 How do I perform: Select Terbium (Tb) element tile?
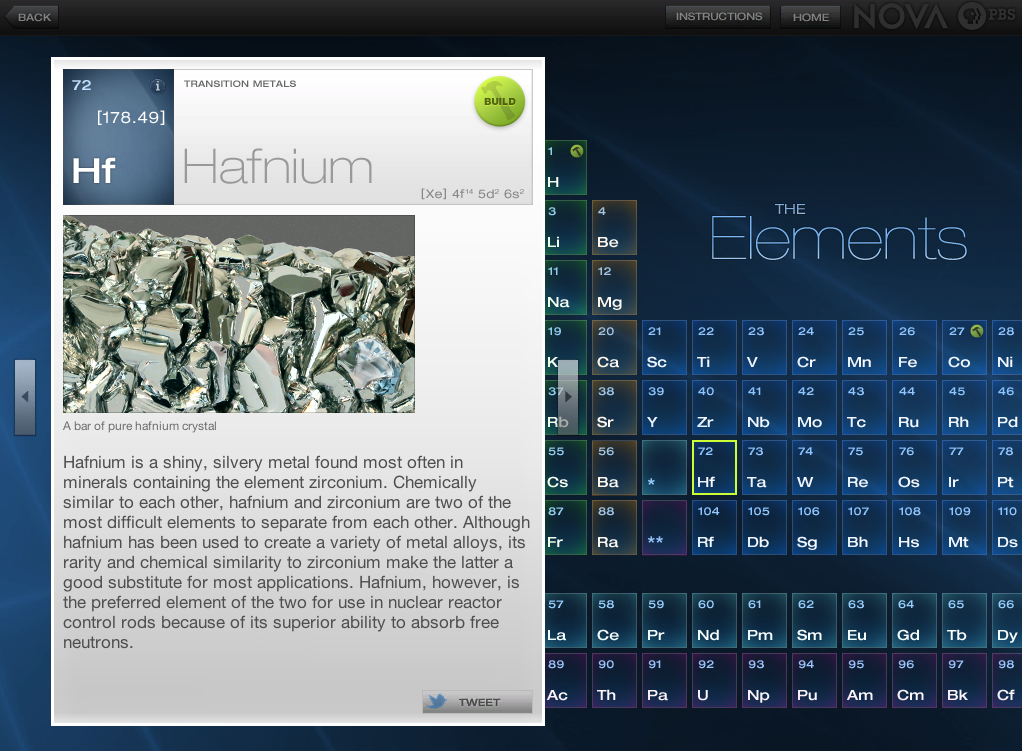965,621
